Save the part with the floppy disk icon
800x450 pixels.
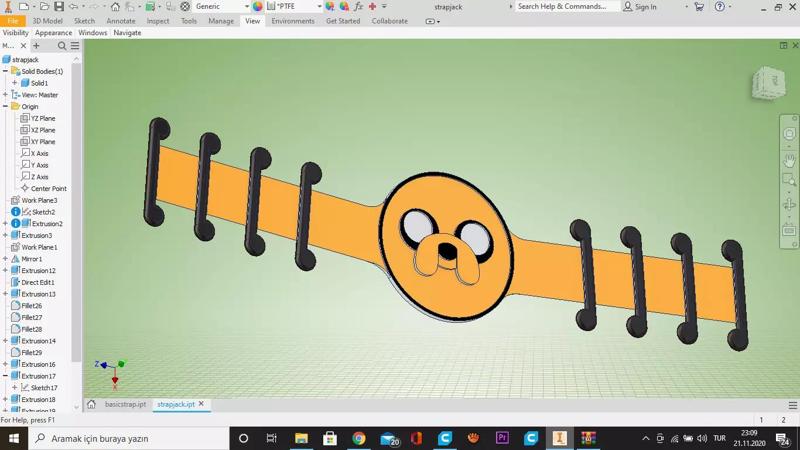pos(59,7)
